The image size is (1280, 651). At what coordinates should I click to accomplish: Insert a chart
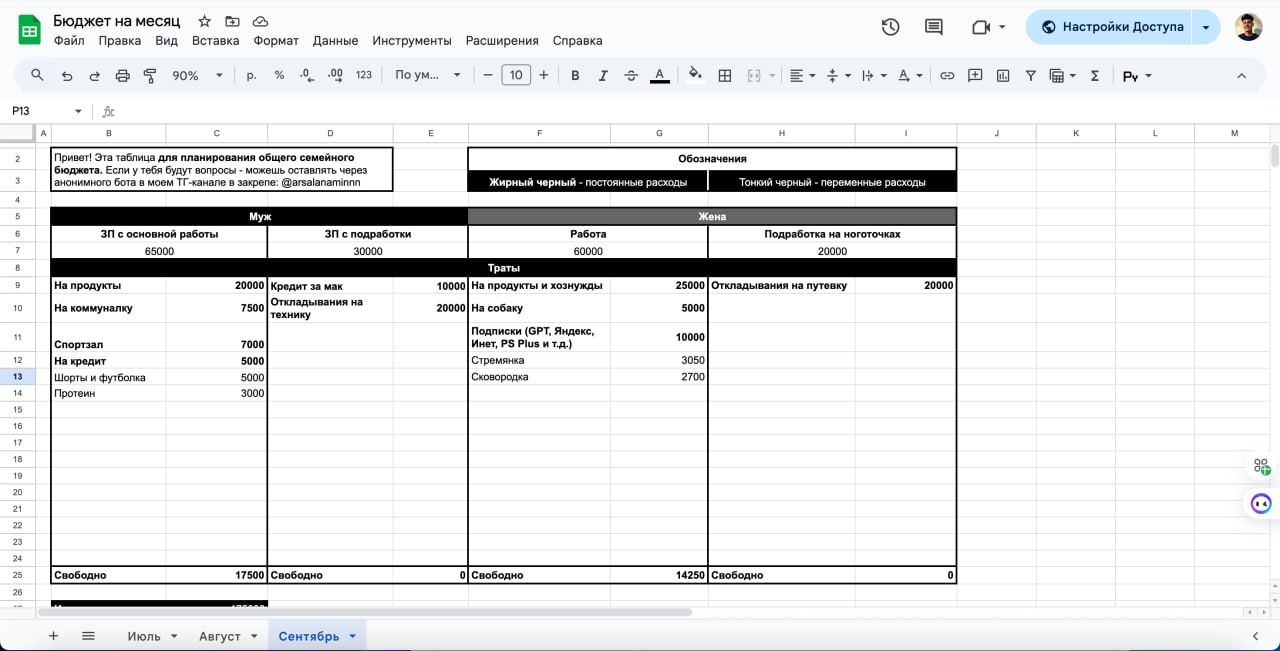tap(1003, 75)
